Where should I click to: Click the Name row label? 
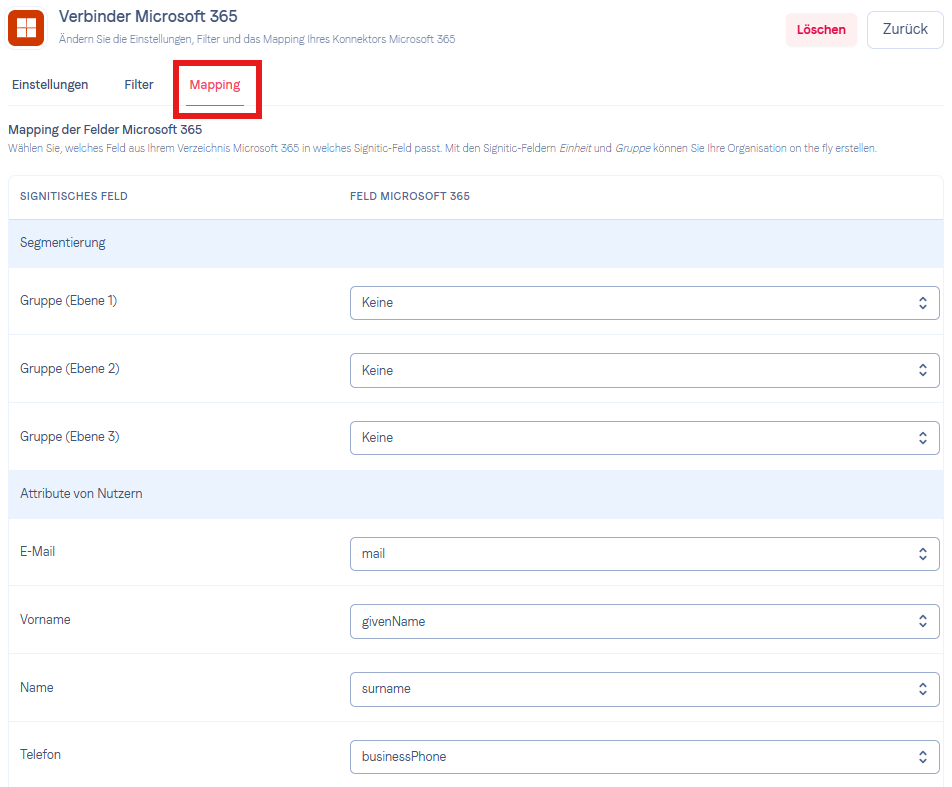(x=36, y=687)
